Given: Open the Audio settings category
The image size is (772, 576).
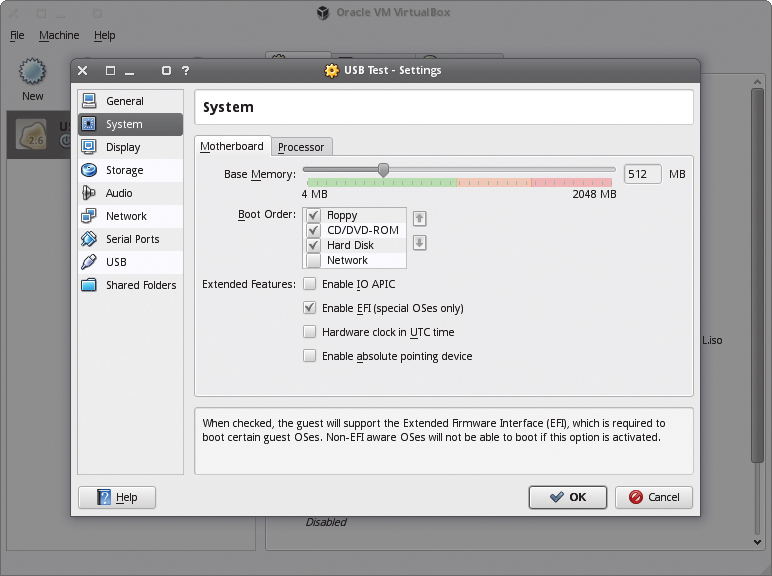Looking at the screenshot, I should click(119, 193).
